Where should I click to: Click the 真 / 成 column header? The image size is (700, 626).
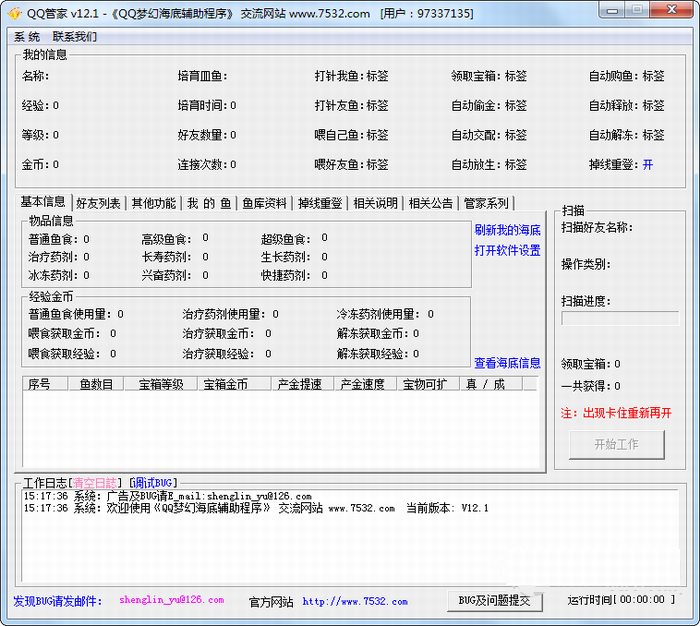(492, 384)
